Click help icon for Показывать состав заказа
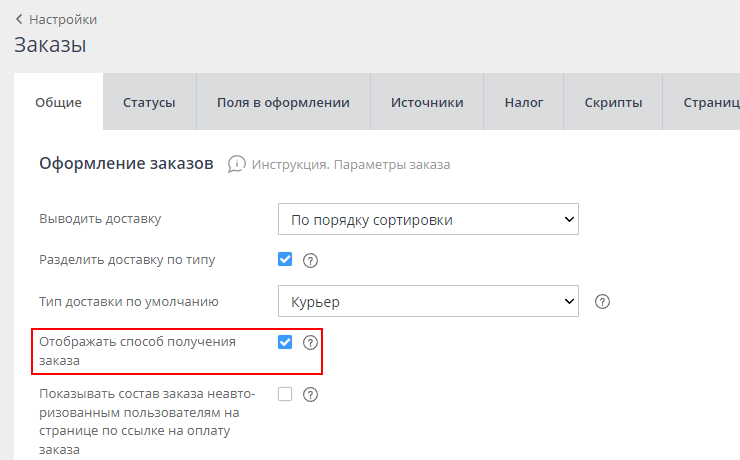The height and width of the screenshot is (460, 740). [310, 394]
